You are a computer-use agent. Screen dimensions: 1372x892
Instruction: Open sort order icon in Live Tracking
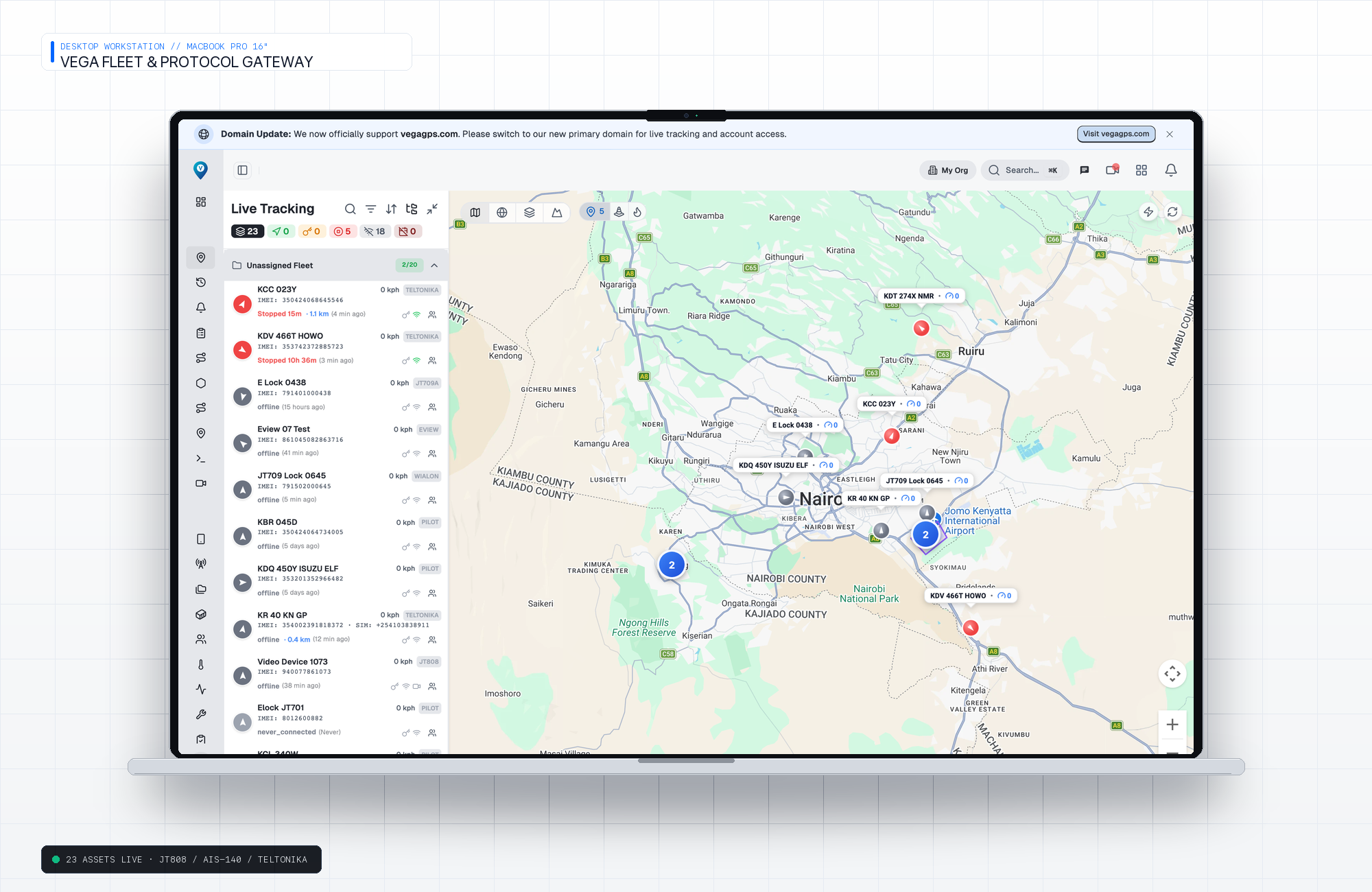[x=391, y=209]
